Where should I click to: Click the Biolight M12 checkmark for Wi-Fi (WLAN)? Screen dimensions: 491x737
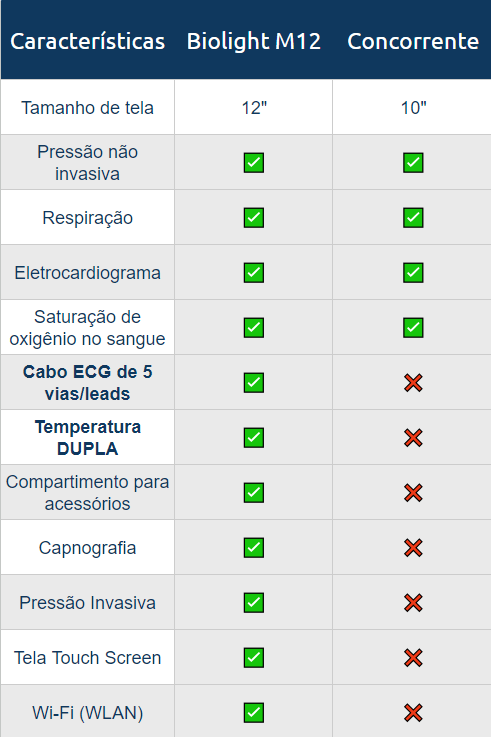click(254, 713)
